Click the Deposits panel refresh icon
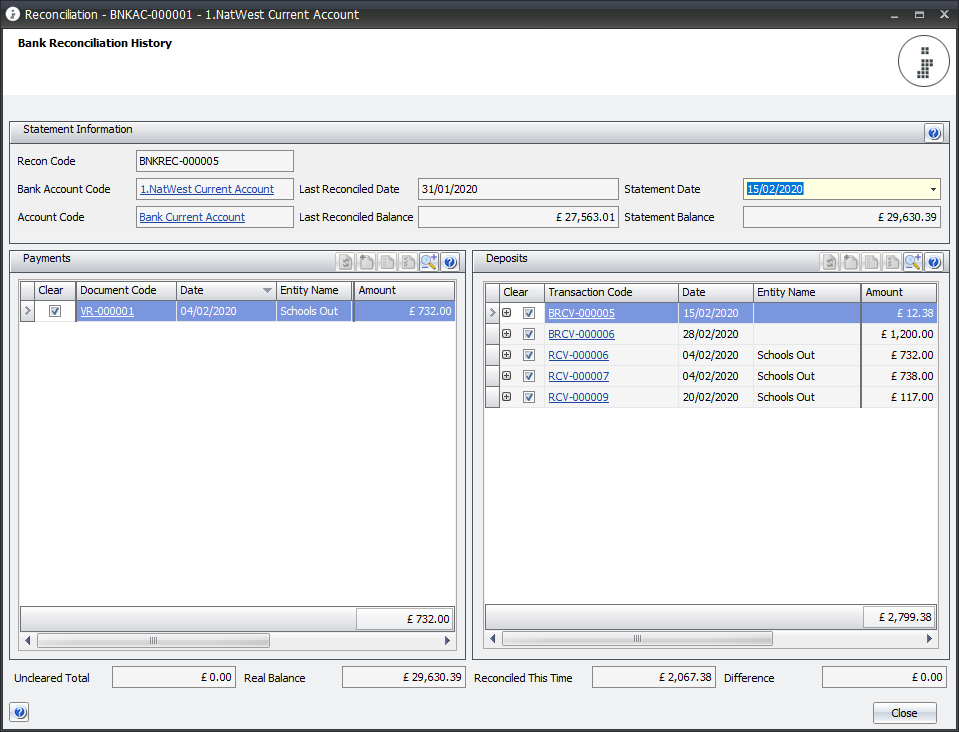The width and height of the screenshot is (959, 732). [830, 262]
